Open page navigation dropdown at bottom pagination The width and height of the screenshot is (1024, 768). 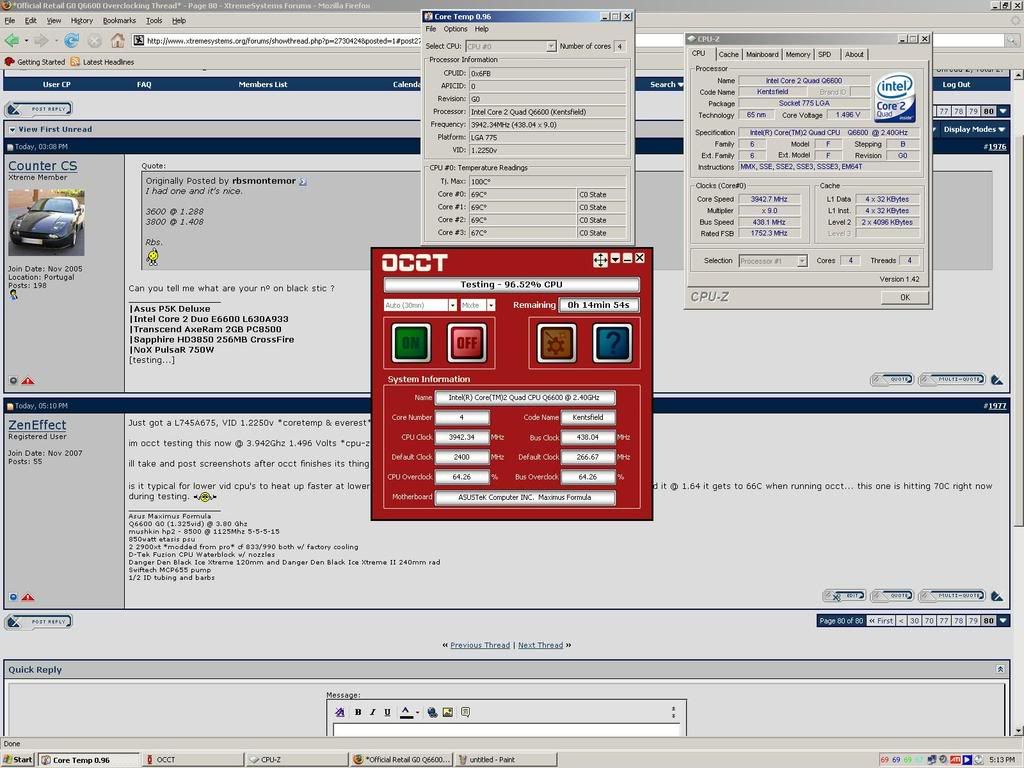pyautogui.click(x=1004, y=620)
